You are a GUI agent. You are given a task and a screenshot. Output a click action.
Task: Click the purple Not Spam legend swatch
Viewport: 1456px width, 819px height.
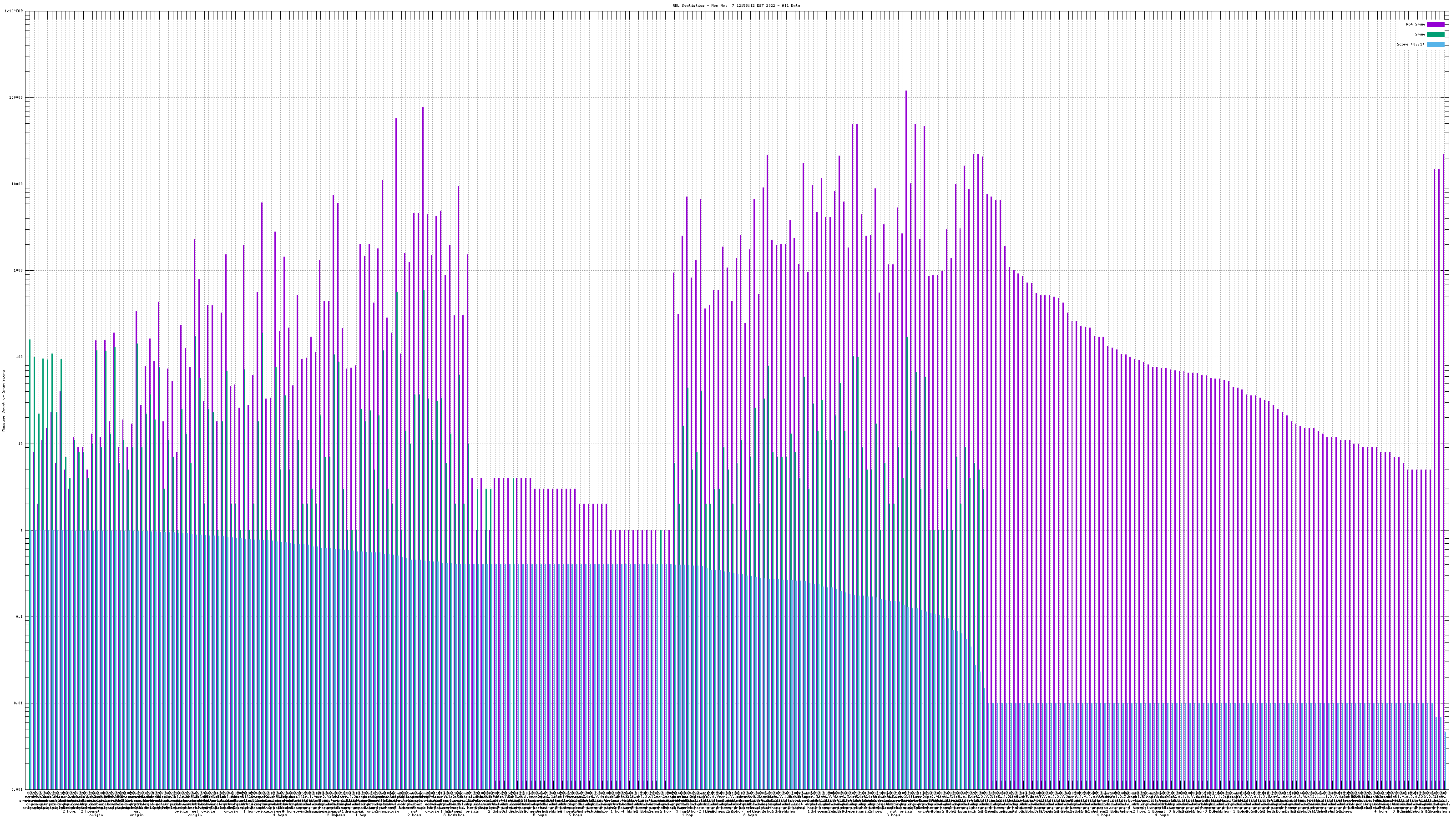coord(1435,24)
